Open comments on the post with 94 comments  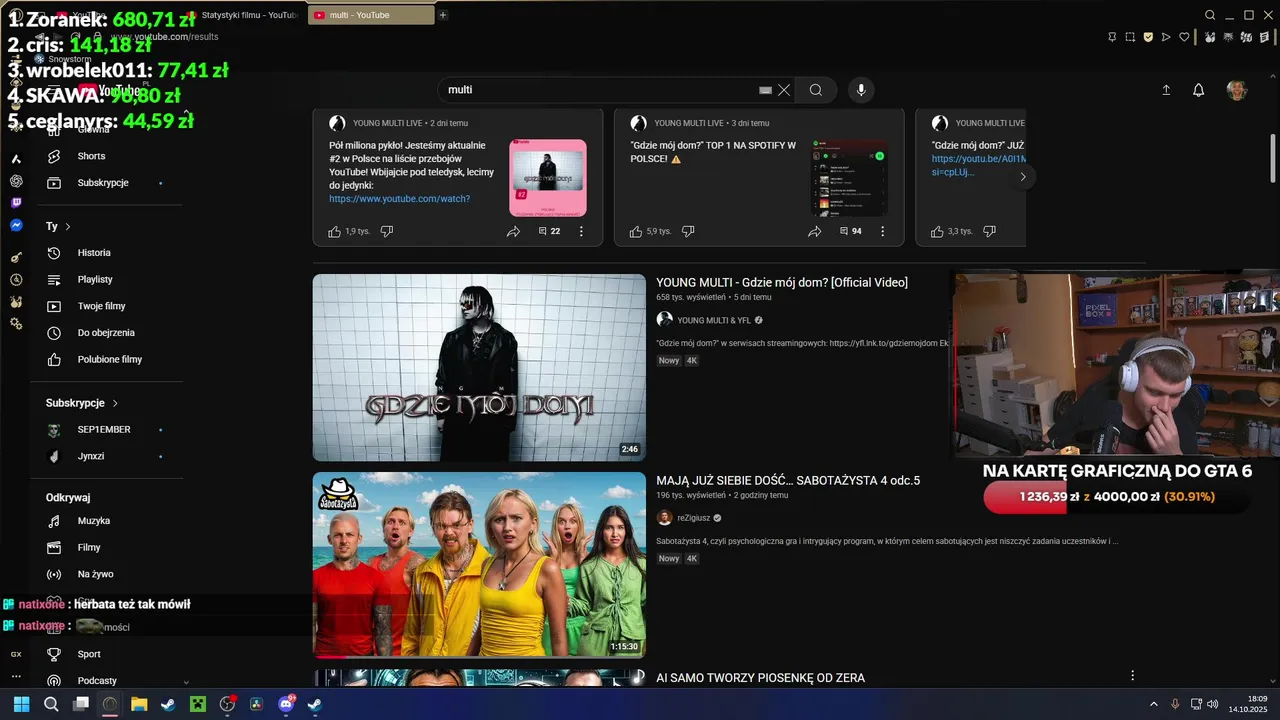[850, 231]
